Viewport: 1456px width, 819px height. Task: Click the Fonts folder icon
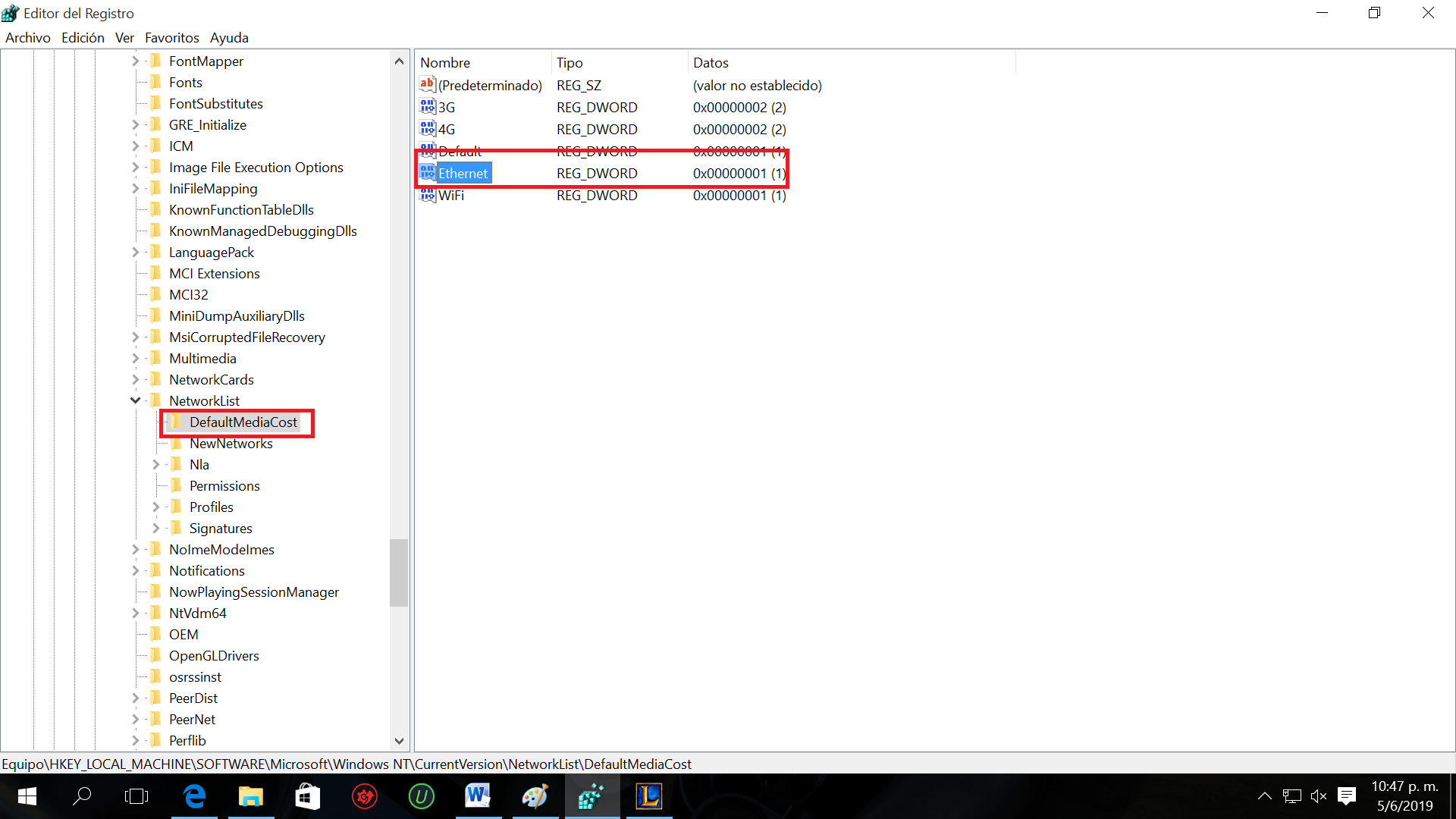pyautogui.click(x=156, y=82)
